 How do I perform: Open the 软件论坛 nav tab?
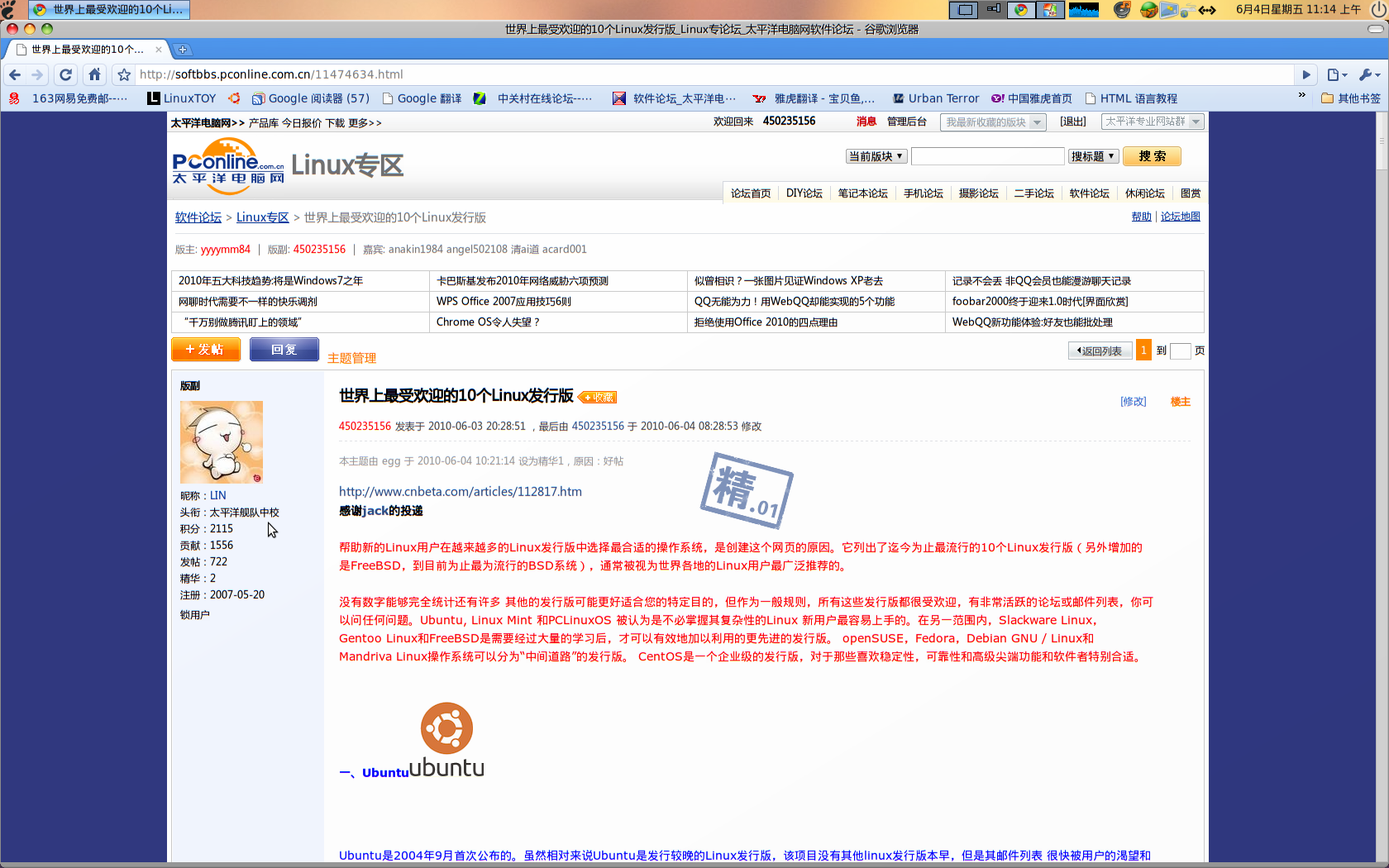[x=1090, y=193]
